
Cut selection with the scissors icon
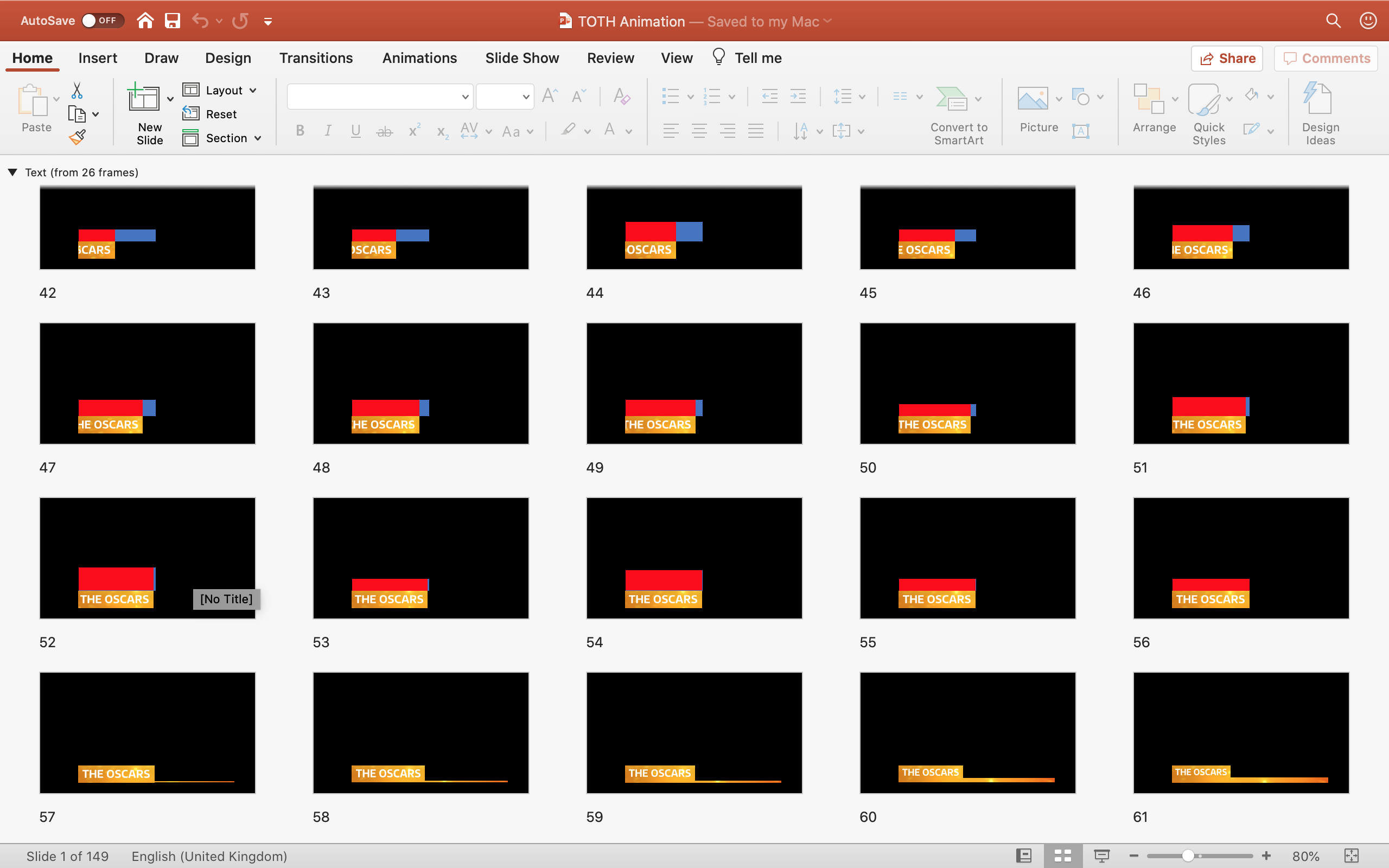[x=77, y=90]
